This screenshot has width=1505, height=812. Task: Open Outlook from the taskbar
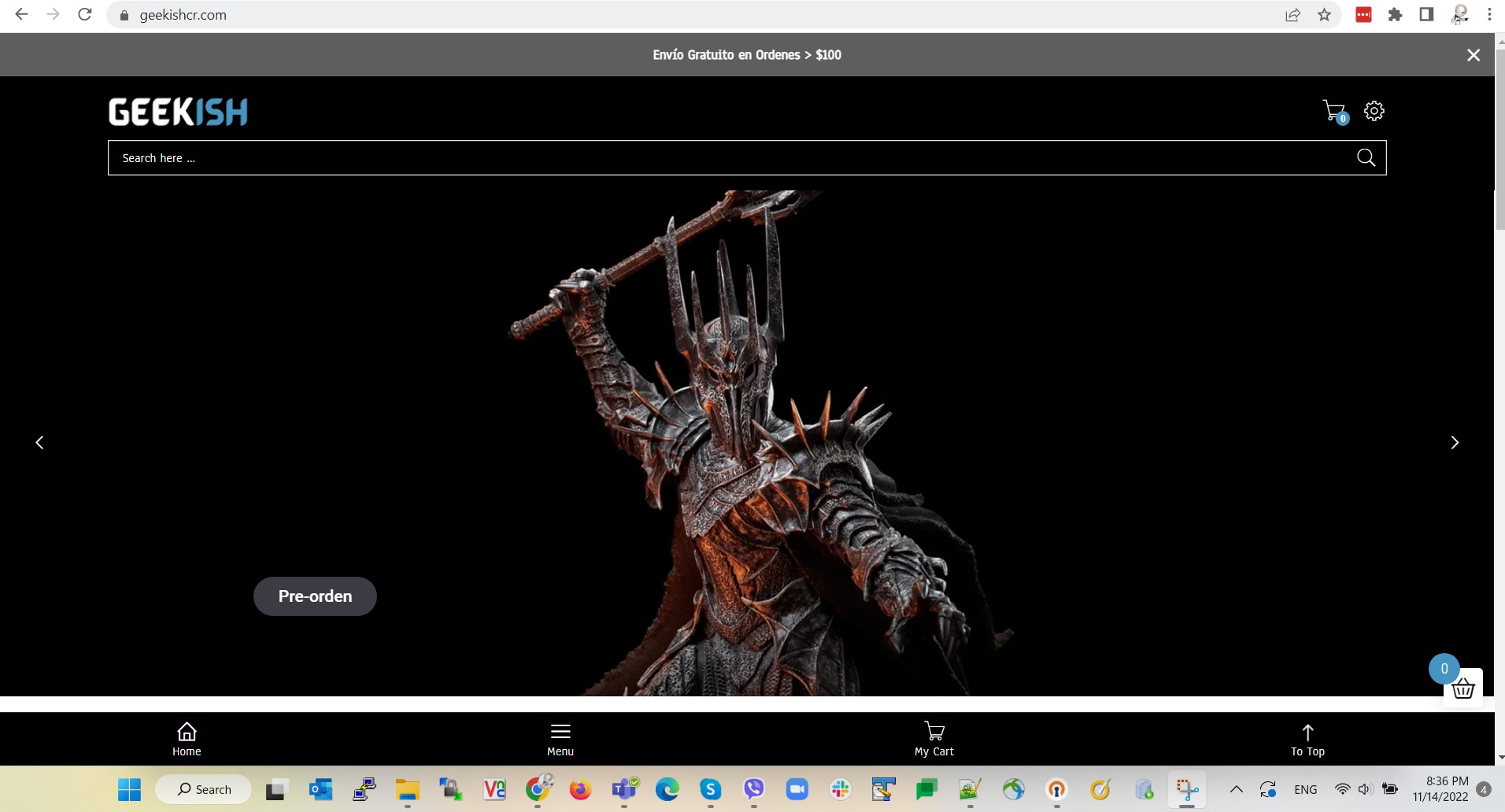tap(320, 789)
